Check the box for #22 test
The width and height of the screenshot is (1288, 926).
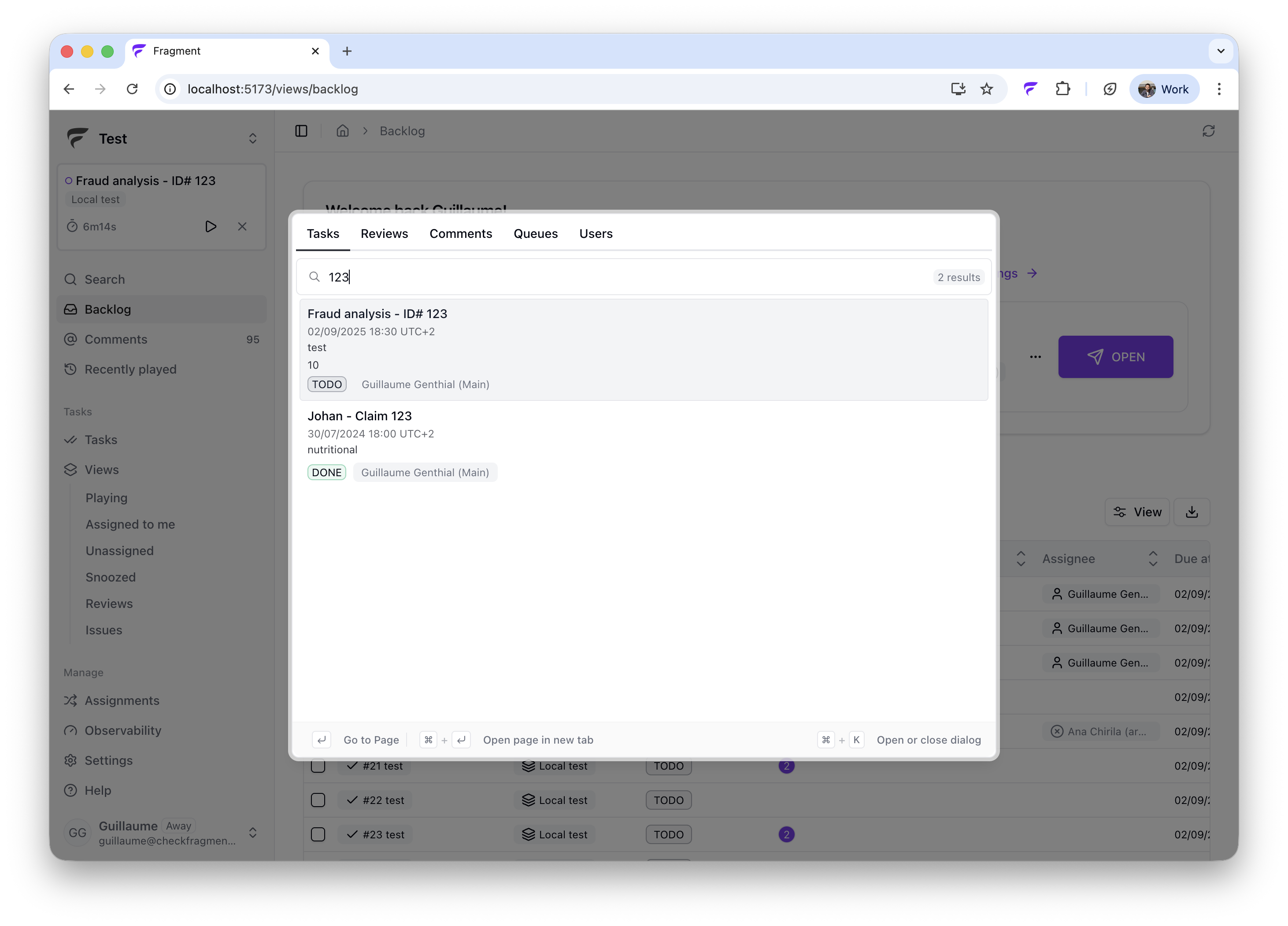pyautogui.click(x=318, y=800)
